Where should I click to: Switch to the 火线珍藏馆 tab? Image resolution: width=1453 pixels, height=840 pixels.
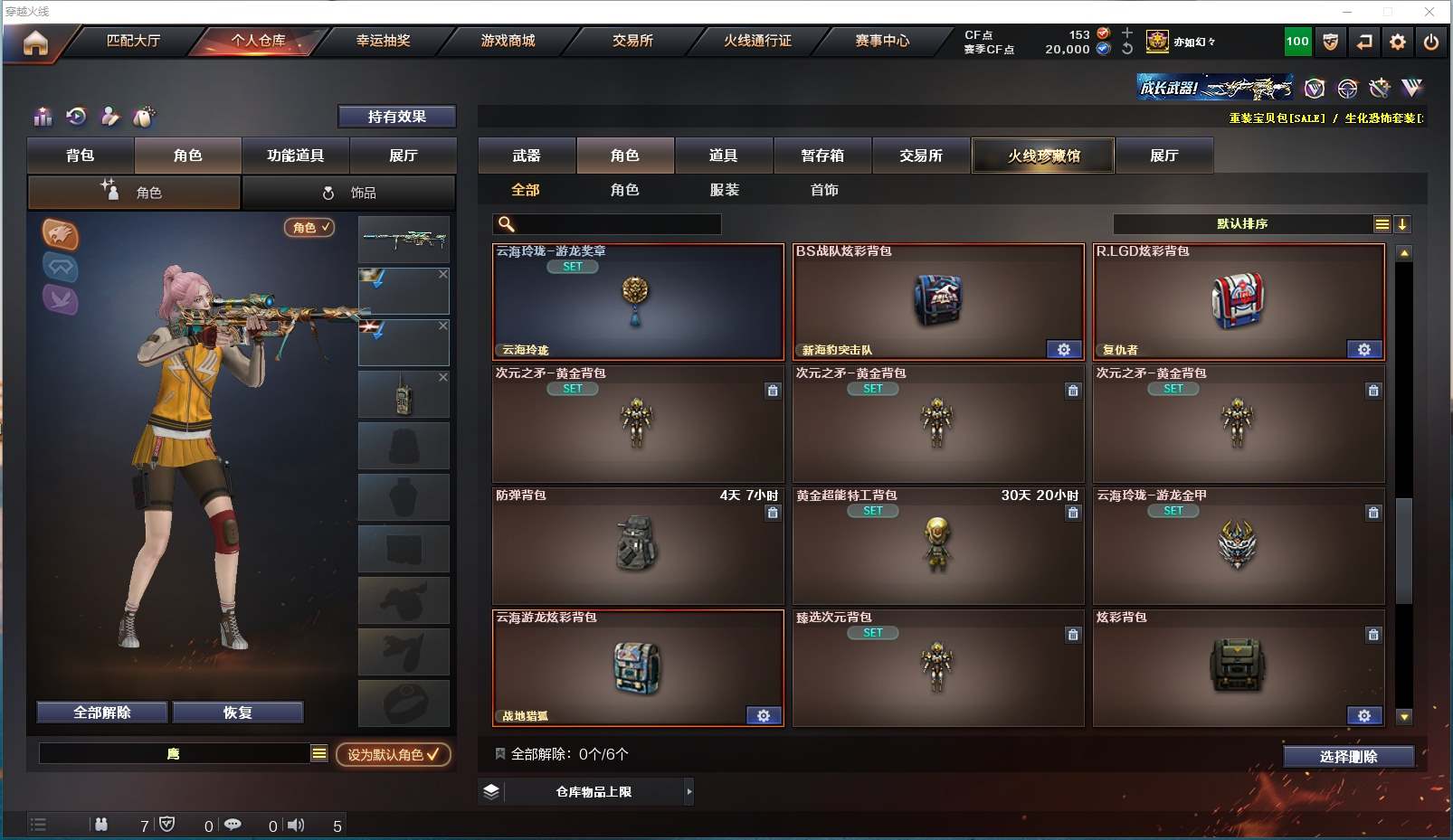1043,156
